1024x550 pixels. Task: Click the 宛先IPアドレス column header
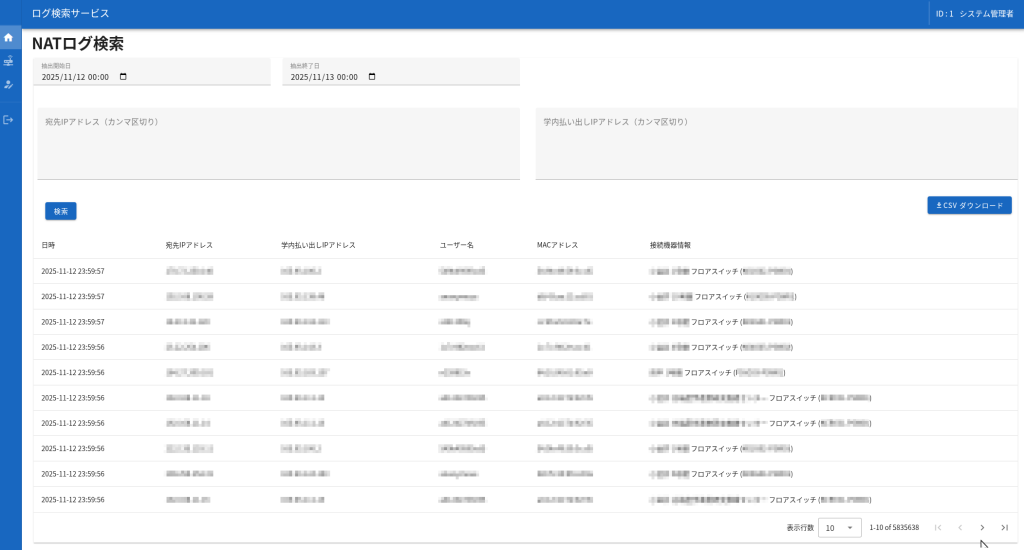(x=189, y=245)
